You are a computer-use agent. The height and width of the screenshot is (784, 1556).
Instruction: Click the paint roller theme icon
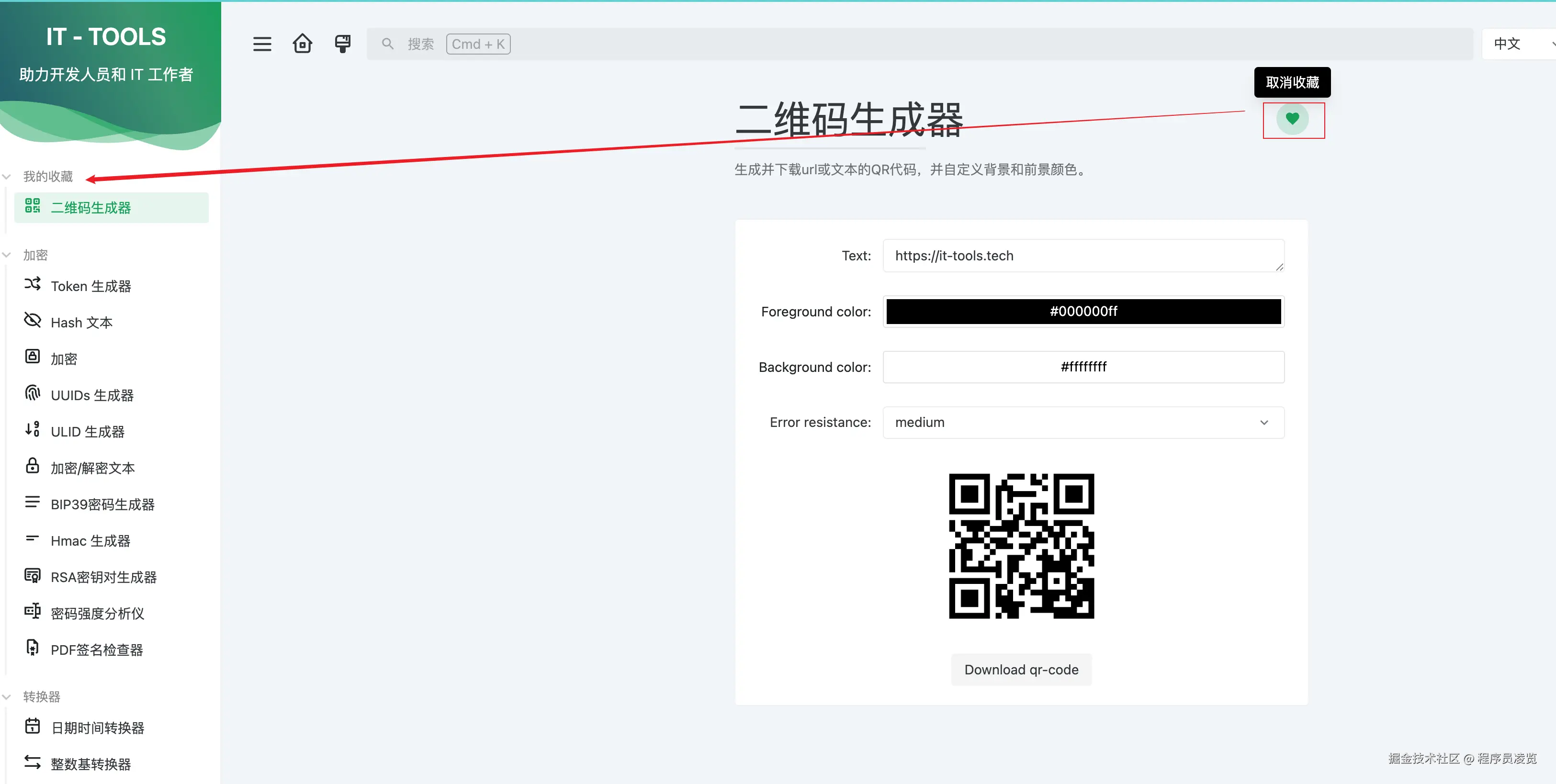pyautogui.click(x=342, y=44)
